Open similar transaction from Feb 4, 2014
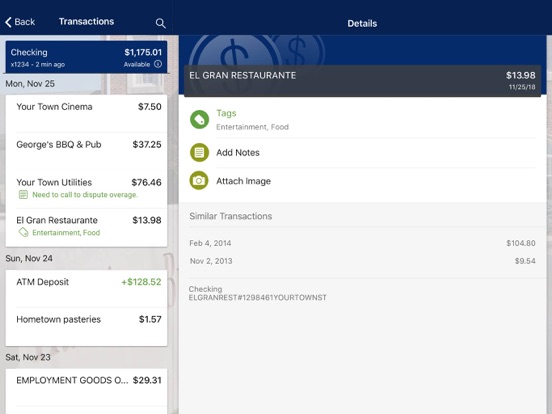Image resolution: width=552 pixels, height=414 pixels. (x=362, y=243)
